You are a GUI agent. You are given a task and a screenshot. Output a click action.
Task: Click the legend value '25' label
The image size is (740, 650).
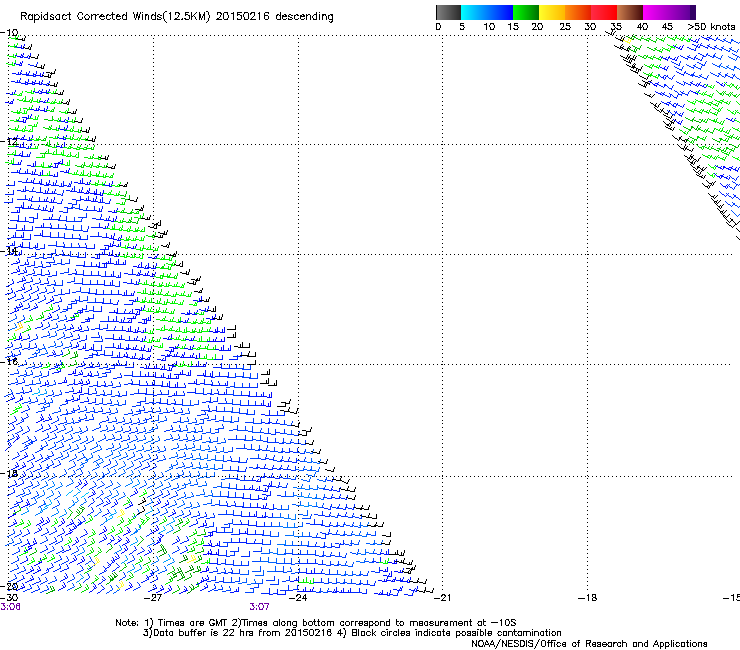pos(565,27)
